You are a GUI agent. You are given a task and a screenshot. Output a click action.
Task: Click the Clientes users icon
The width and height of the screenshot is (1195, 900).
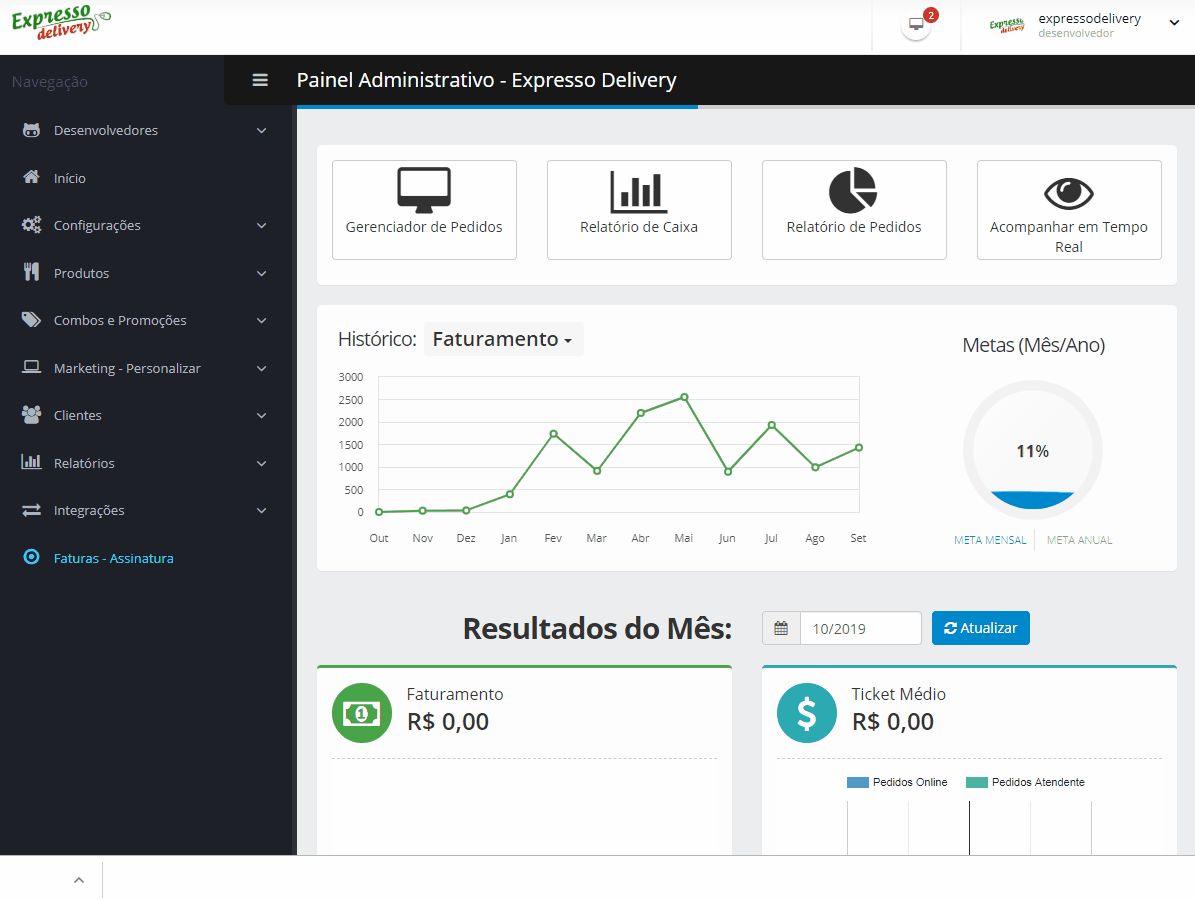(x=31, y=415)
